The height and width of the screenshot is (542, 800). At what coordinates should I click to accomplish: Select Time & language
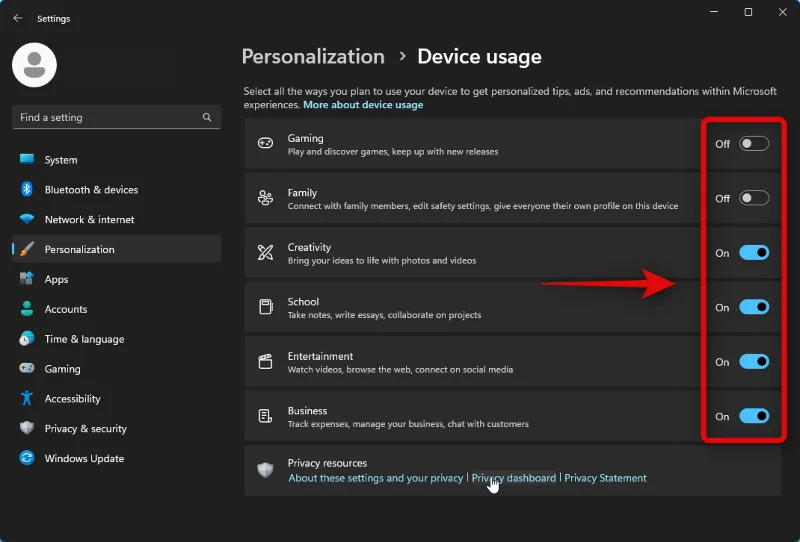pos(116,339)
